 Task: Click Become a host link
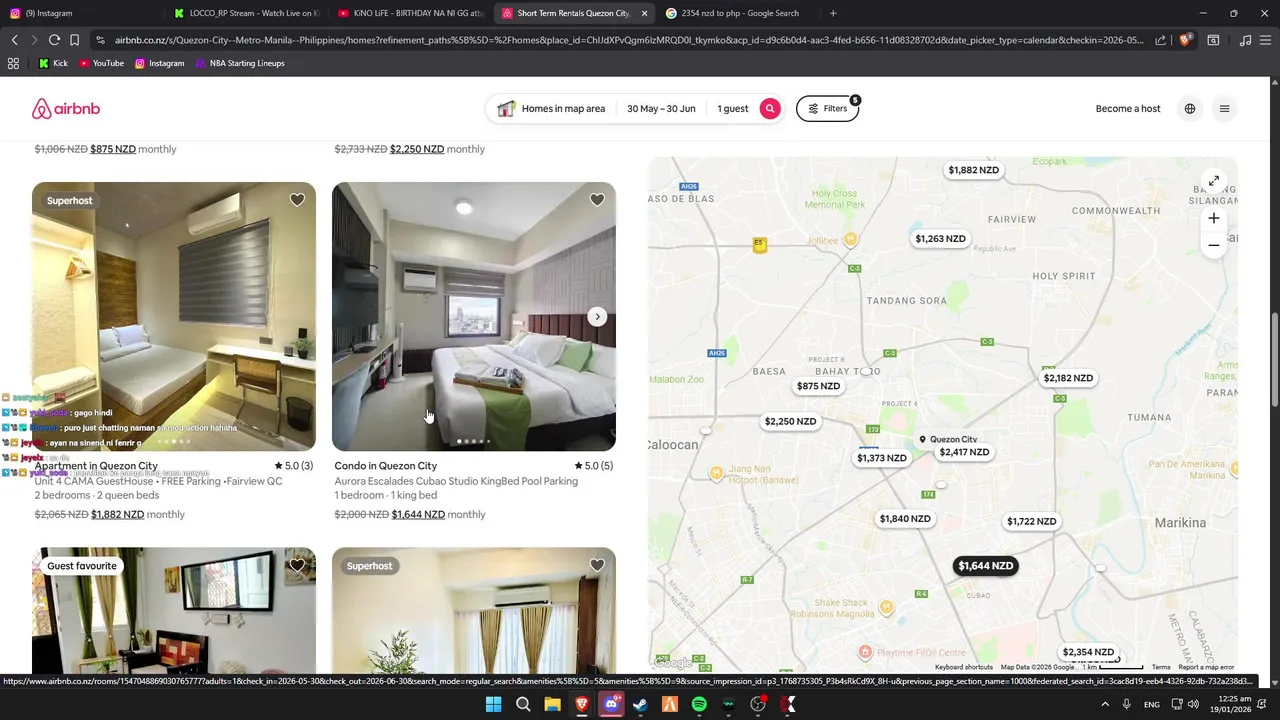[1128, 109]
